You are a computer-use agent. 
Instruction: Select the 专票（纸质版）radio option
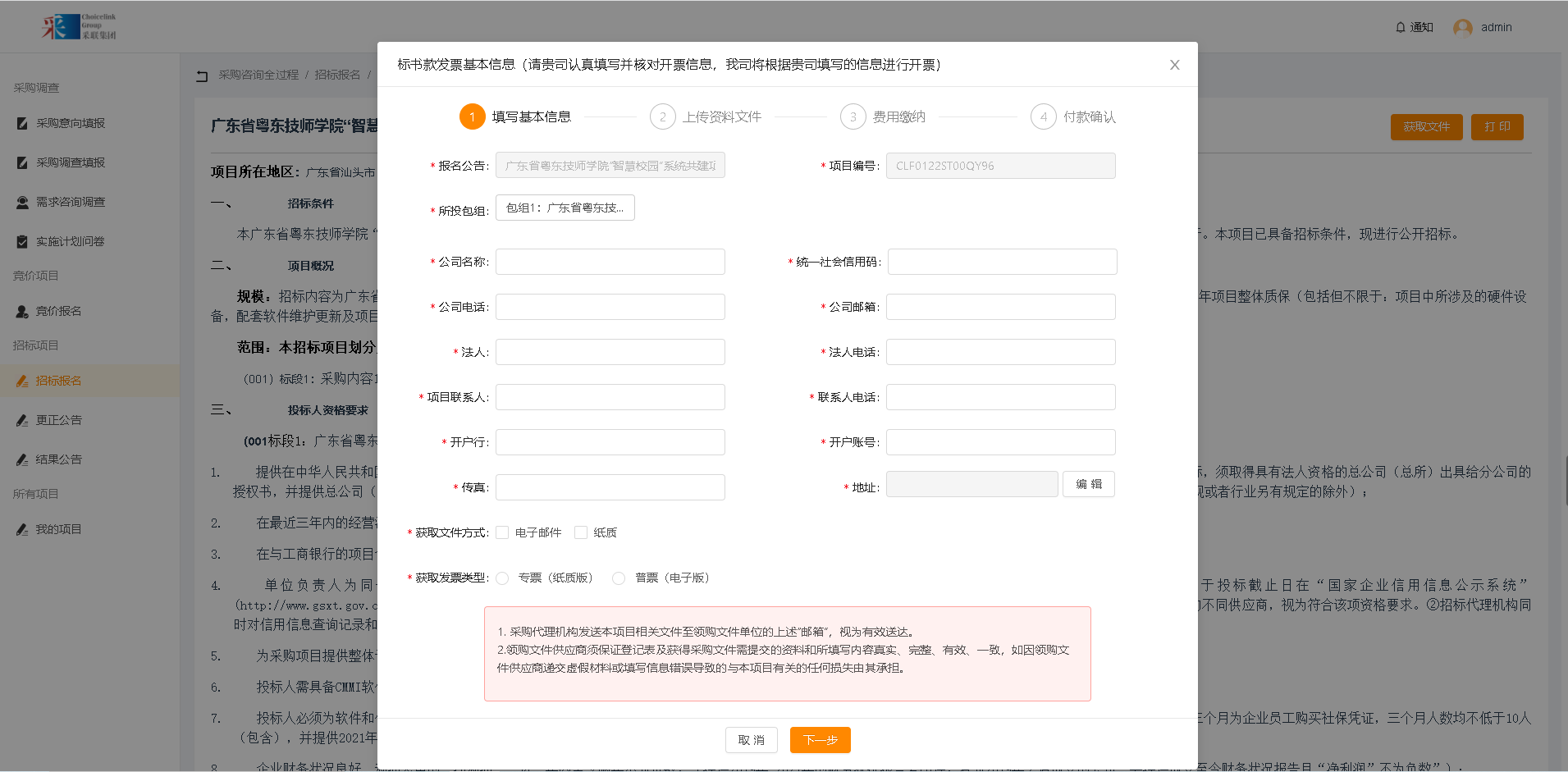[503, 578]
